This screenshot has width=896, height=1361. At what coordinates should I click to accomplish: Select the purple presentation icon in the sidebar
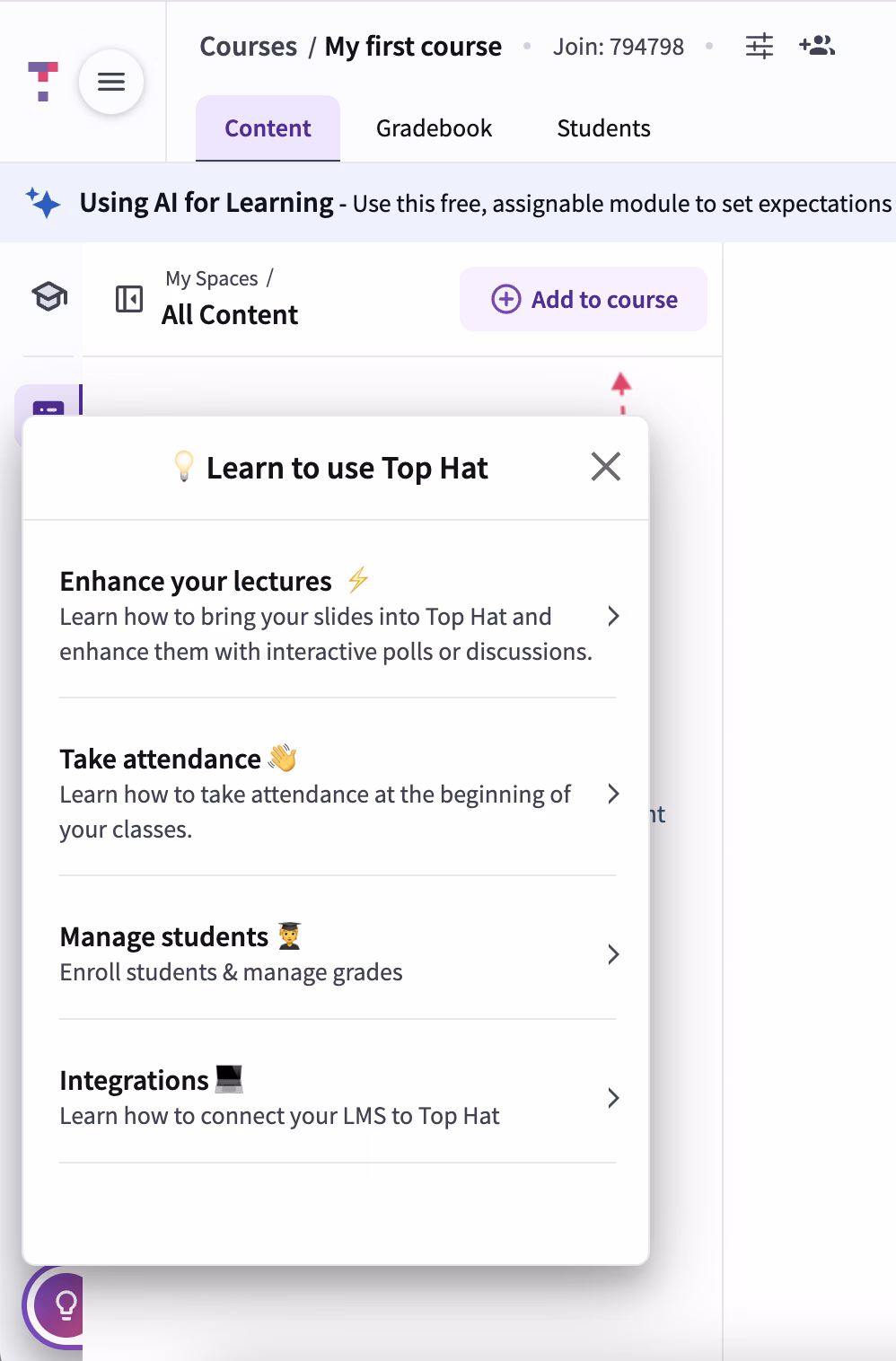coord(48,409)
